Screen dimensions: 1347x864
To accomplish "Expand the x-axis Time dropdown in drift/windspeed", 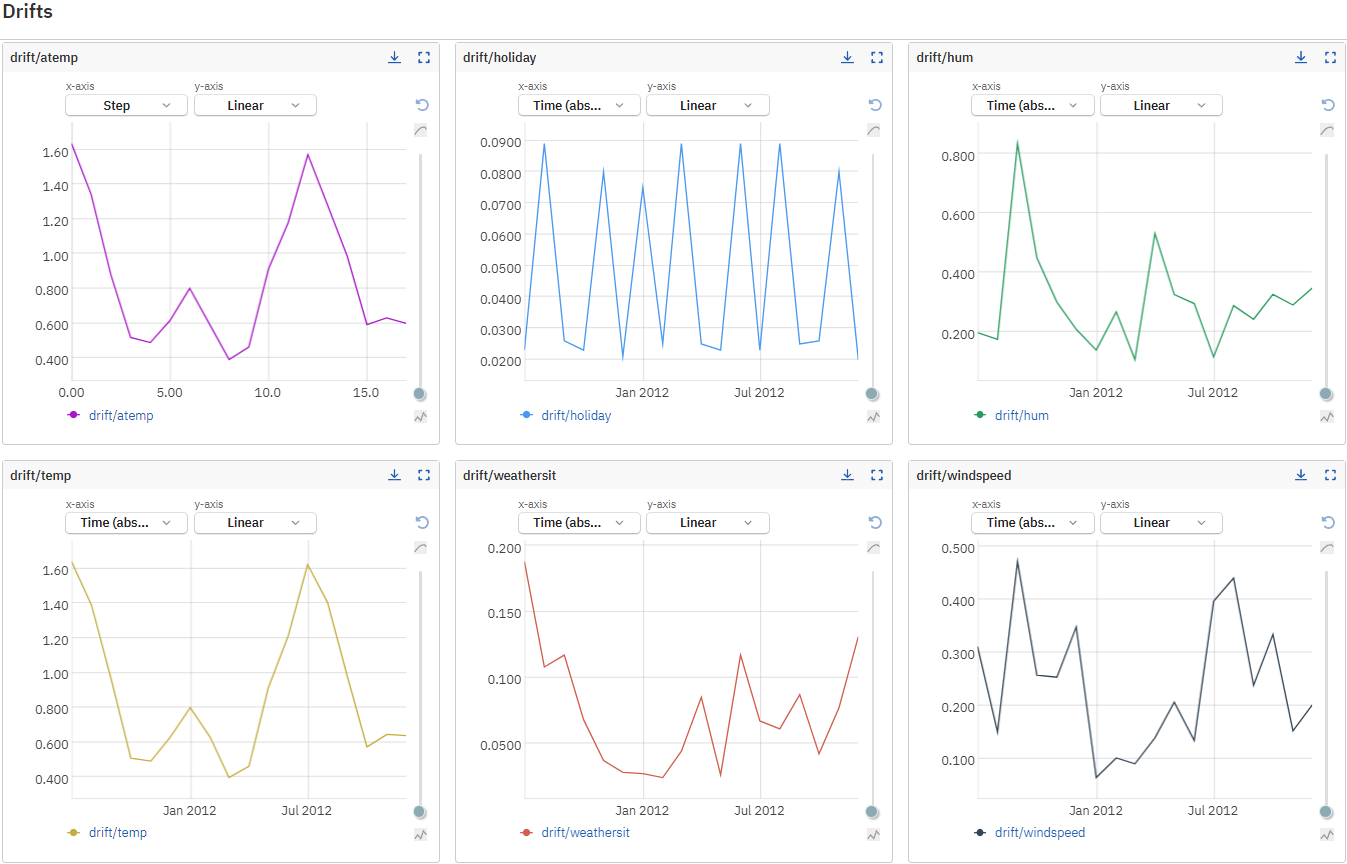I will [1033, 522].
